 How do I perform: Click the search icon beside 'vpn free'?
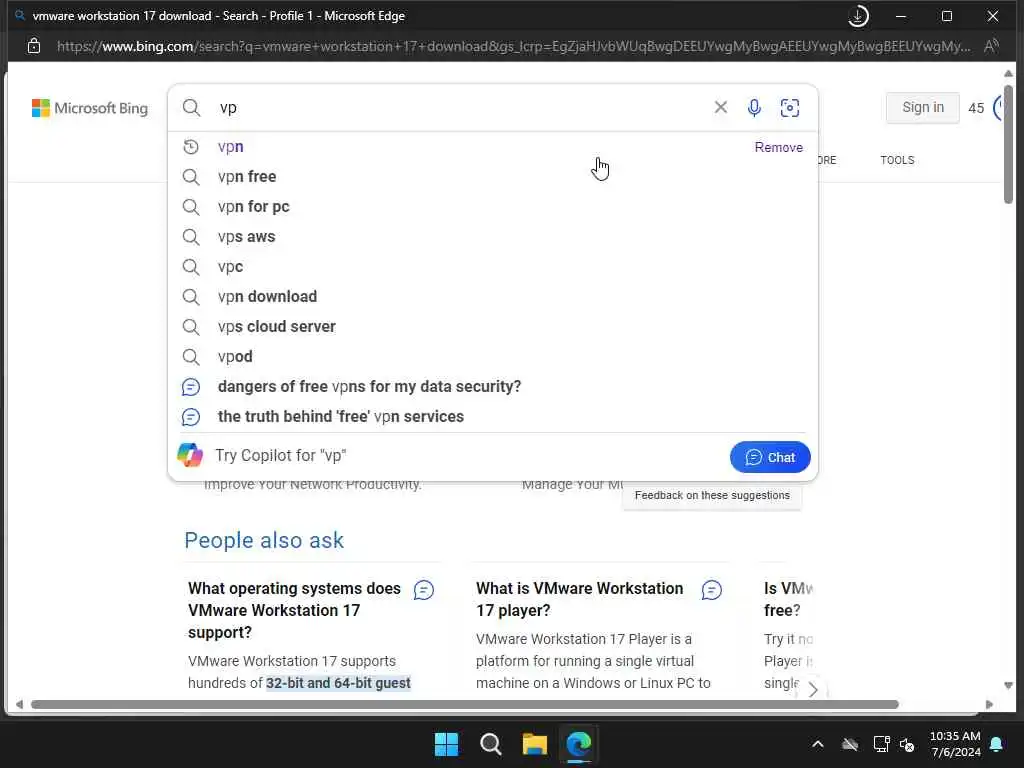click(x=191, y=177)
